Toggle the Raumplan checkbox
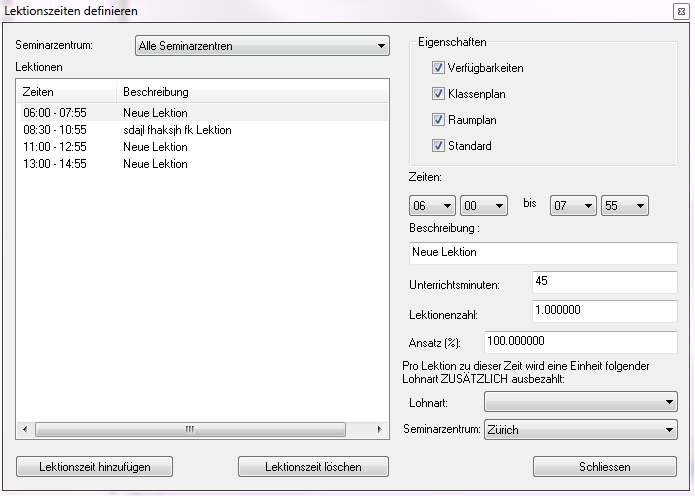This screenshot has height=496, width=695. 438,120
